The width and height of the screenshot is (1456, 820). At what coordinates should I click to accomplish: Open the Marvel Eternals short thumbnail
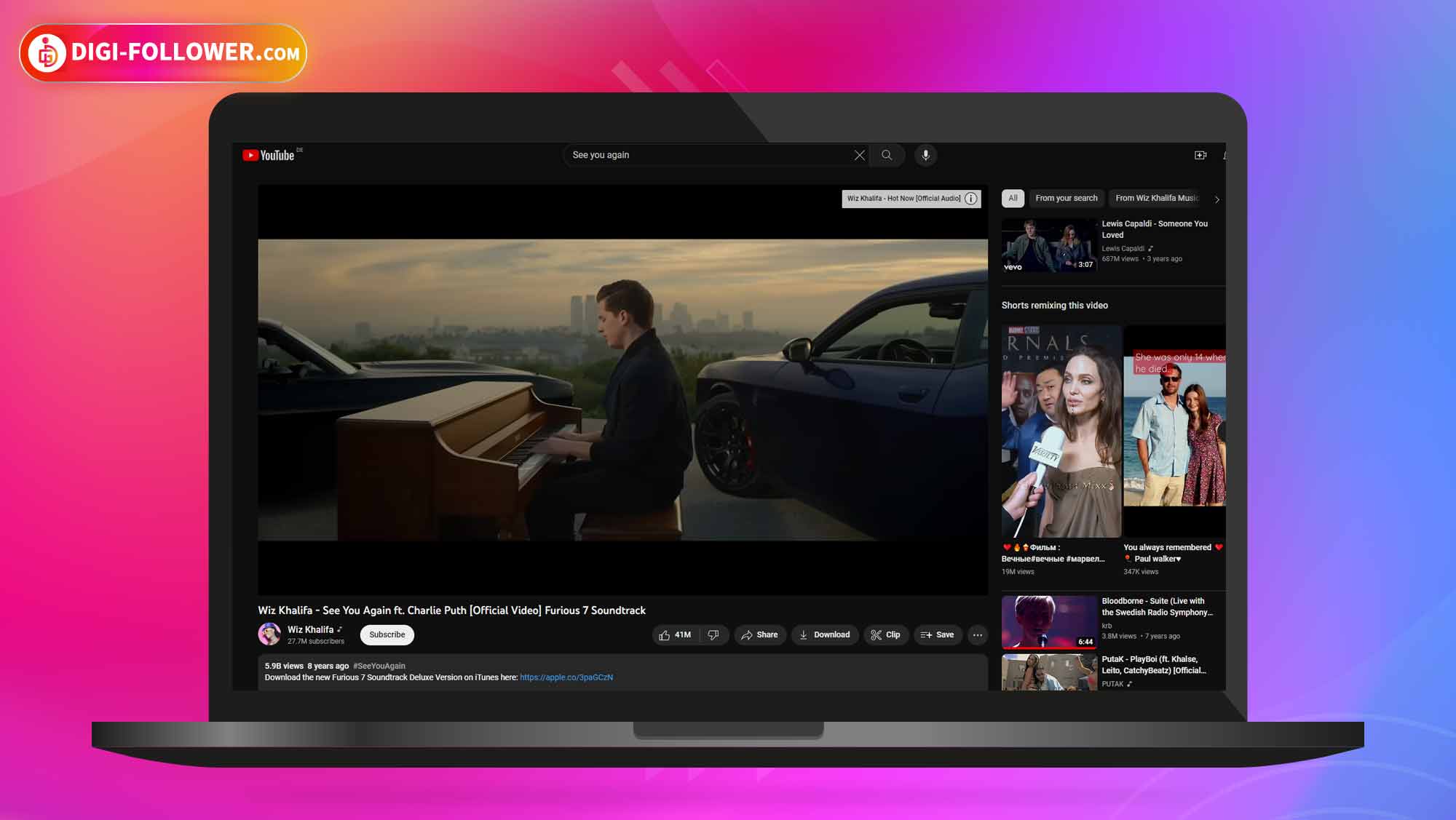1061,431
